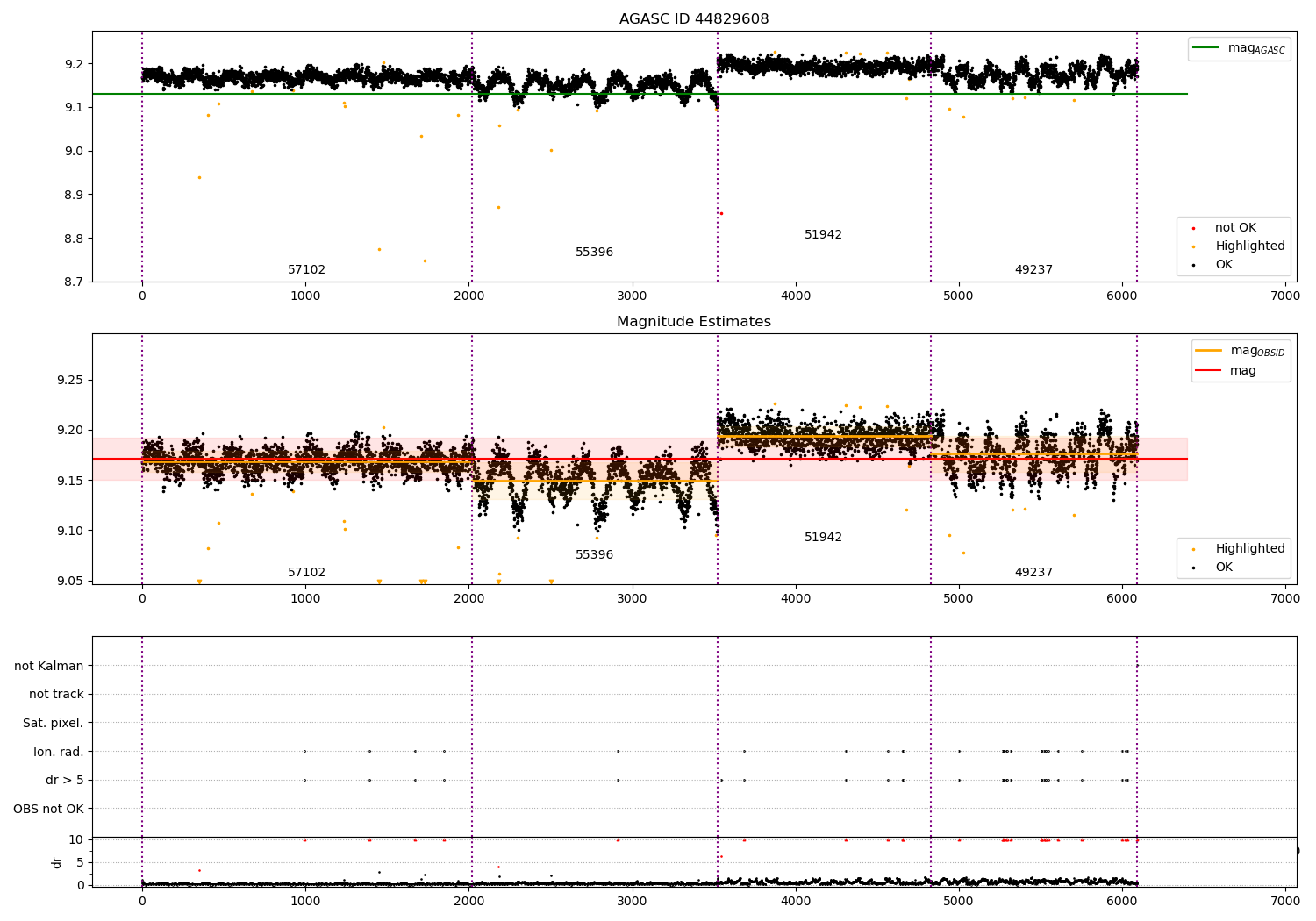Image resolution: width=1316 pixels, height=921 pixels.
Task: Click the 9.20 y-tick of Magnitude Estimates
Action: (70, 431)
